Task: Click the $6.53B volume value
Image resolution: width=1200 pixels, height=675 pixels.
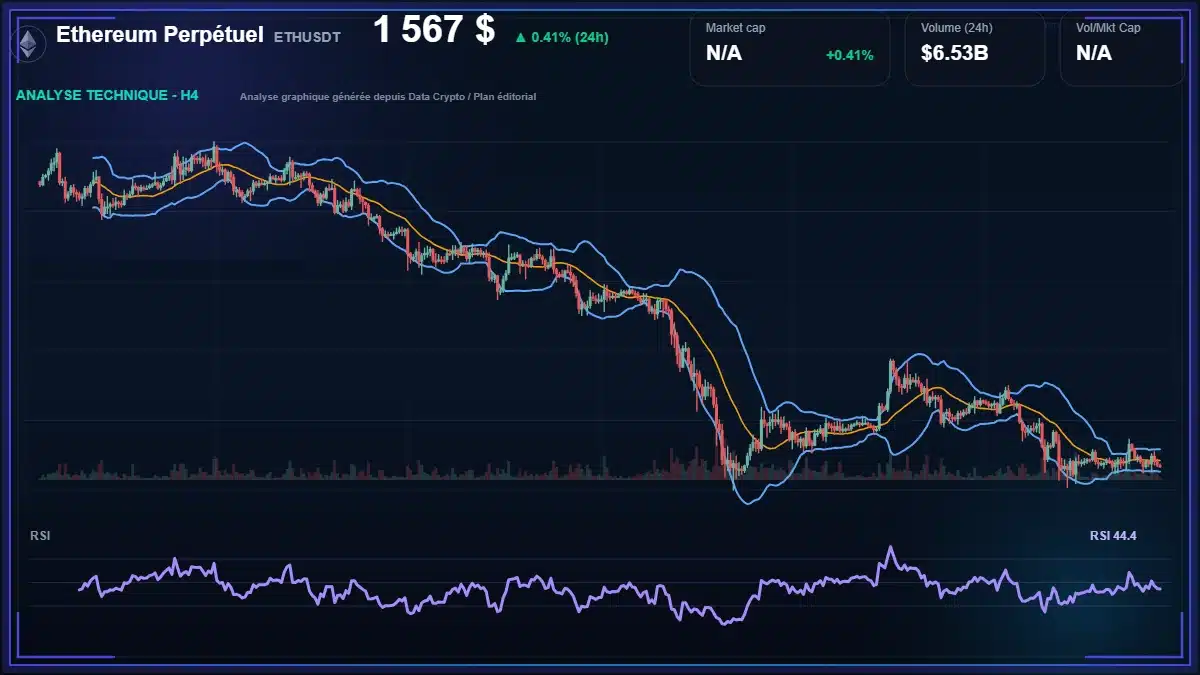Action: (x=954, y=54)
